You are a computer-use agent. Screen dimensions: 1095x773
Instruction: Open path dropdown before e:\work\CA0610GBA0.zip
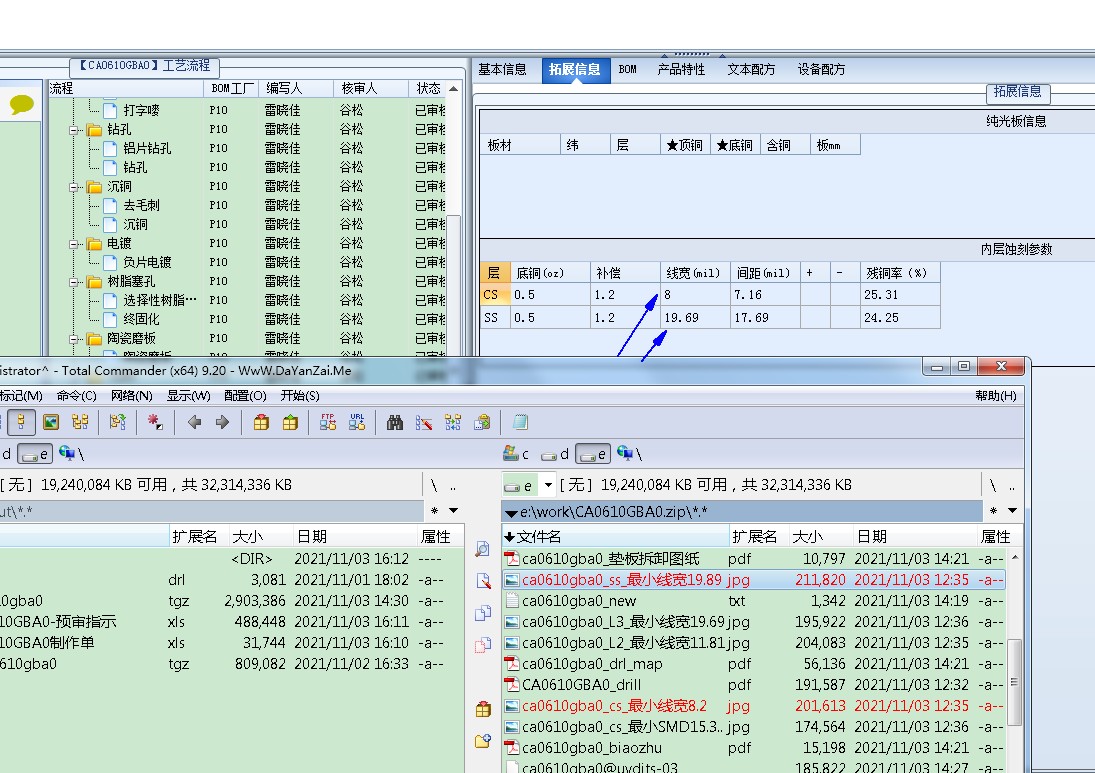[x=511, y=513]
